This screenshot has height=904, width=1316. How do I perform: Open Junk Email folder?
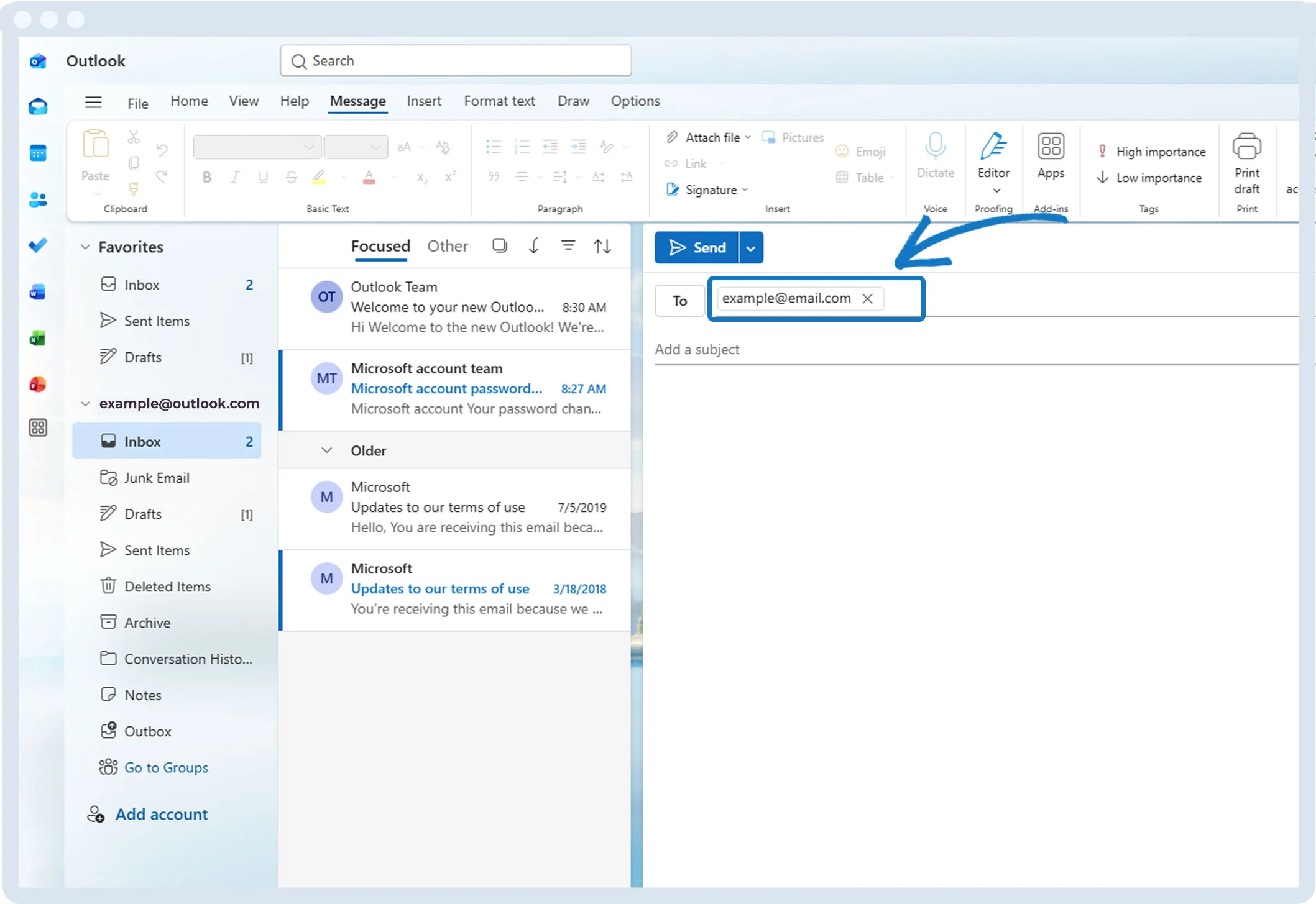pyautogui.click(x=167, y=478)
